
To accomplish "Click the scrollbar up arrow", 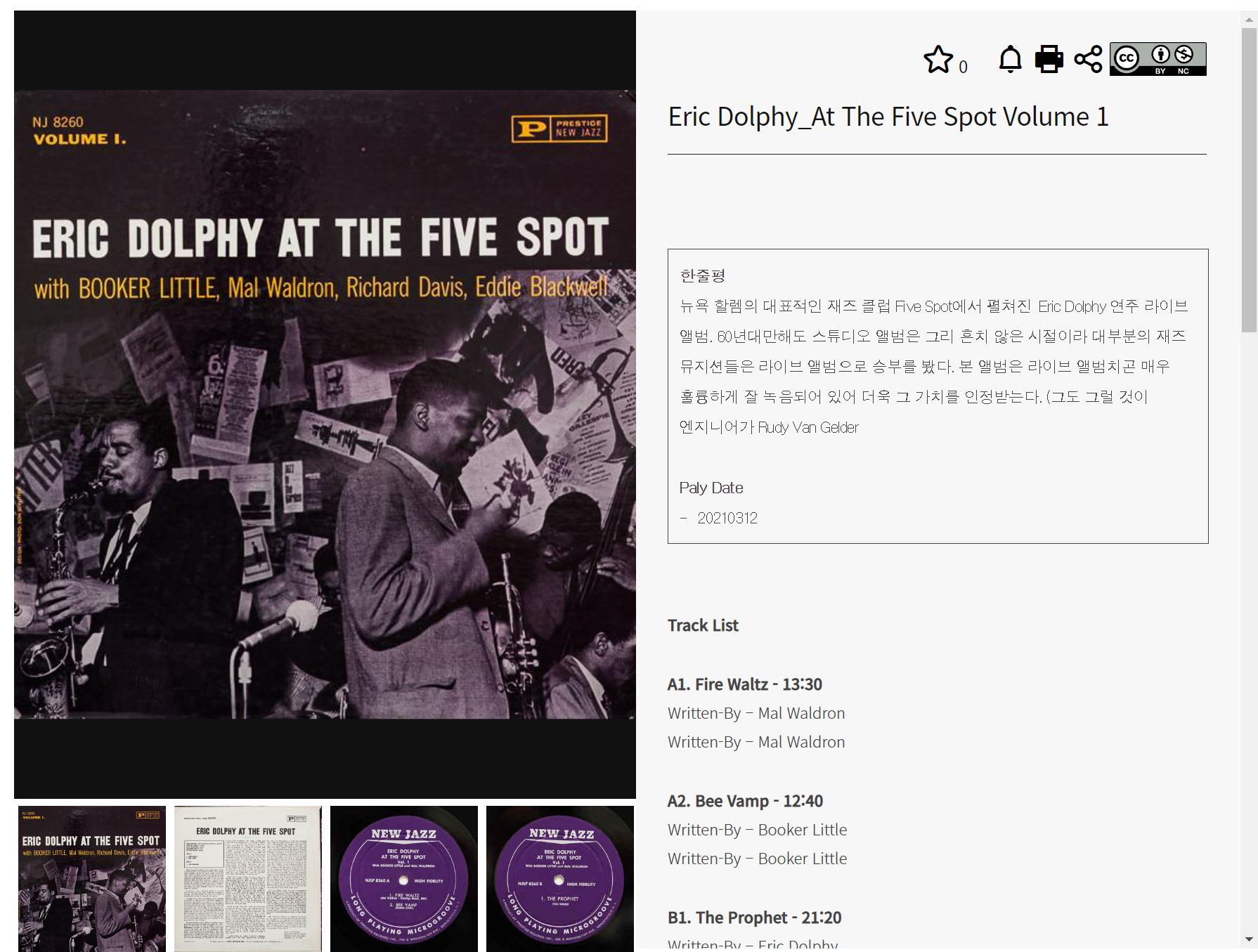I will (1249, 19).
